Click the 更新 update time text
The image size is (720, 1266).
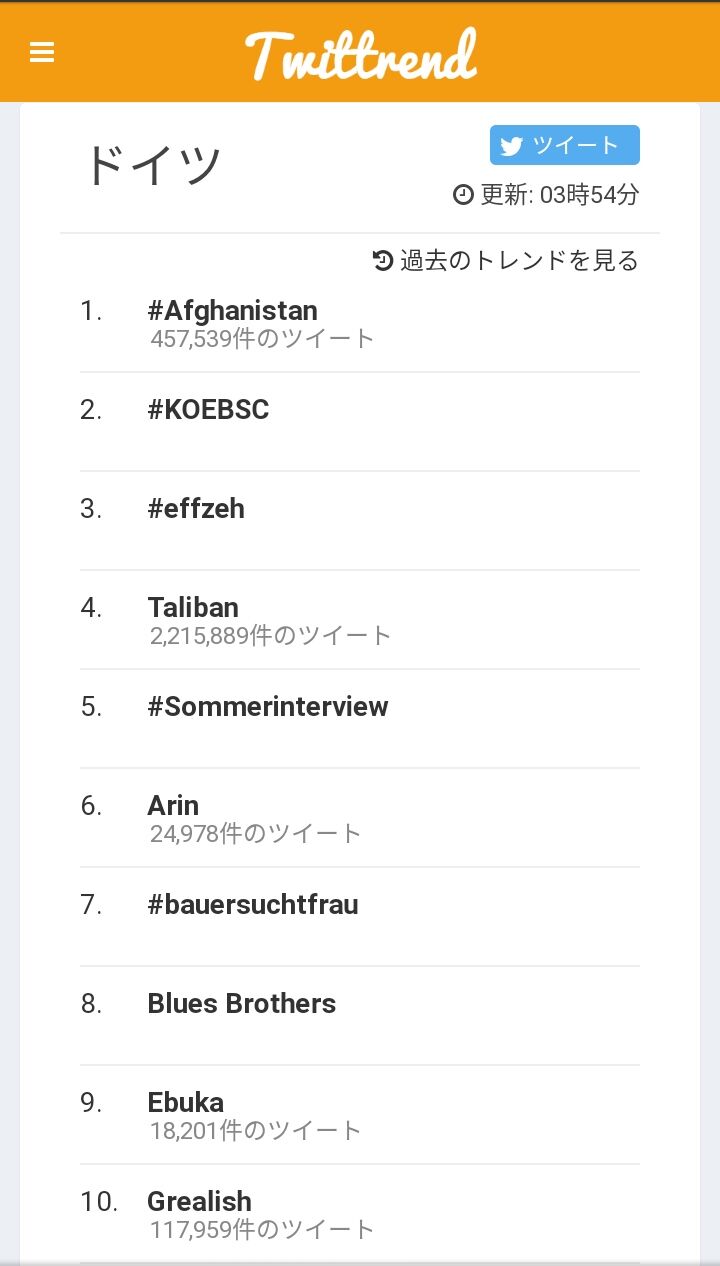[559, 194]
